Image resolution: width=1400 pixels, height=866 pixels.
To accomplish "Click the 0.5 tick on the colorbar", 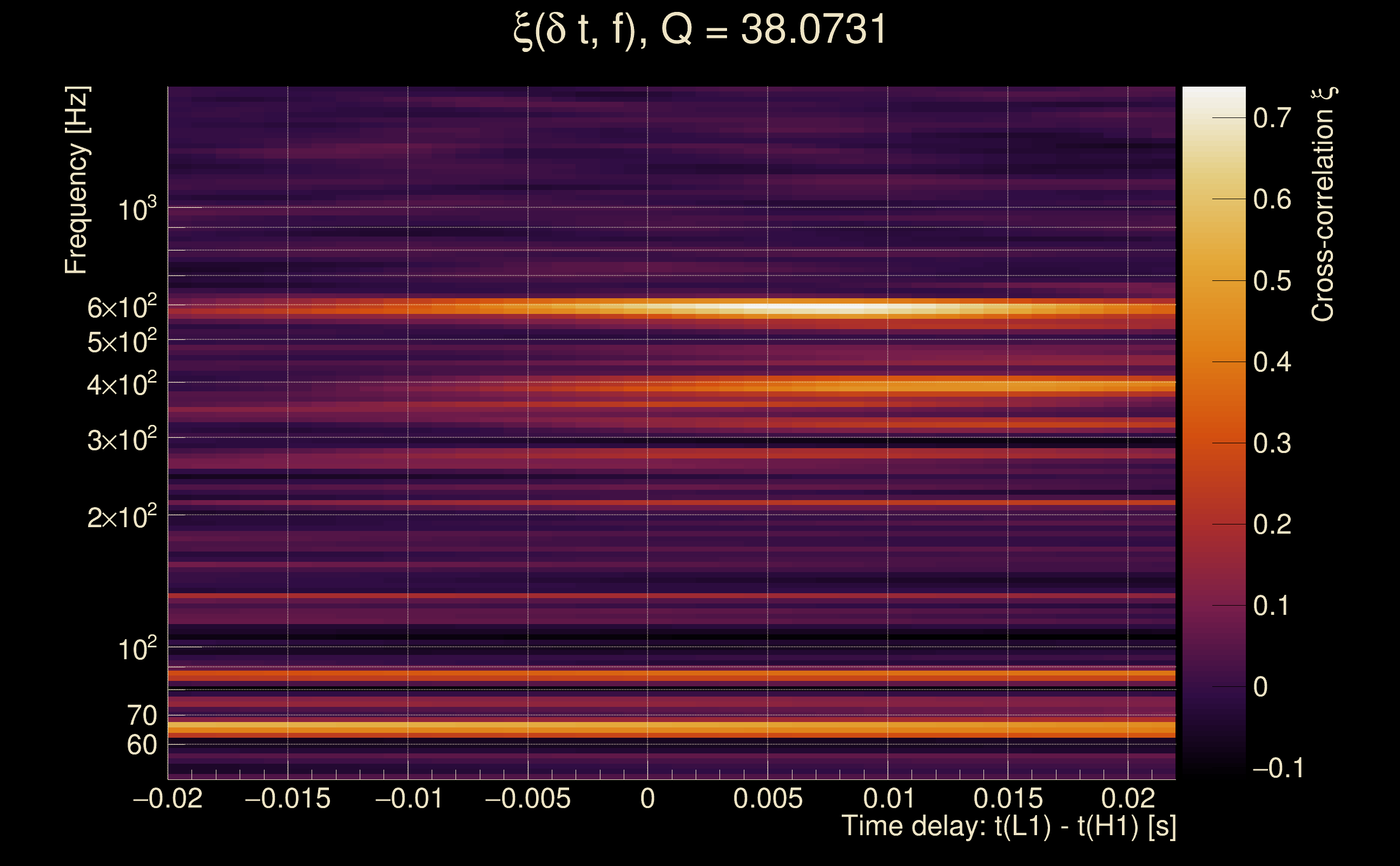I will 1272,281.
